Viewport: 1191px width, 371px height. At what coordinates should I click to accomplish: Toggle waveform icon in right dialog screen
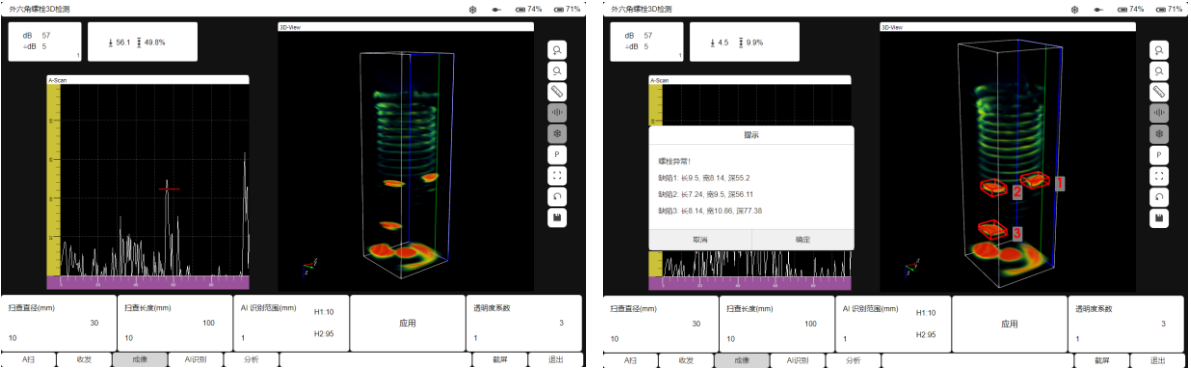click(x=1159, y=113)
